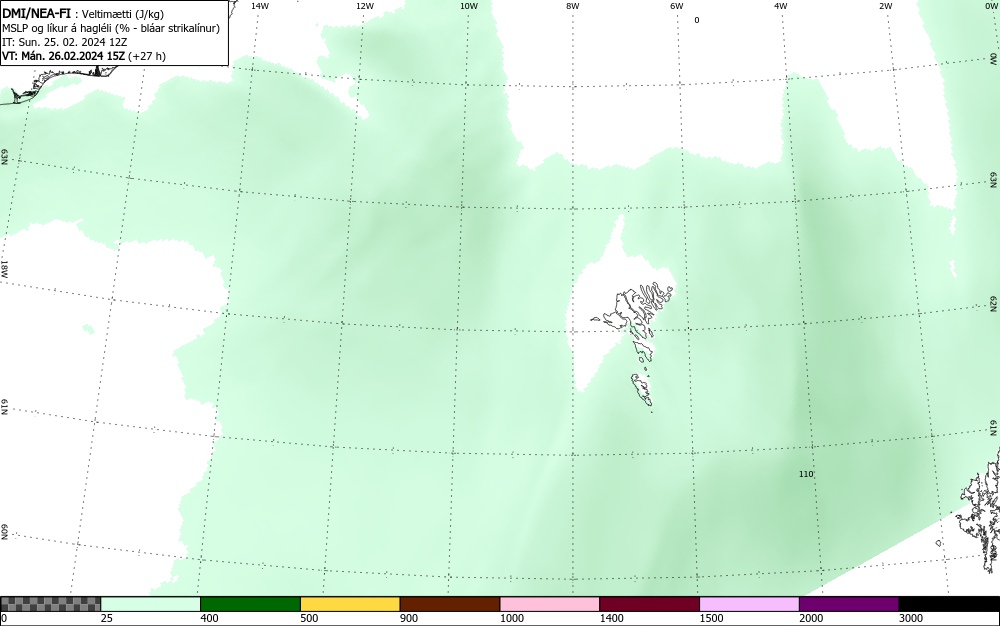Click the "25" legend value
This screenshot has height=626, width=1000.
point(107,618)
